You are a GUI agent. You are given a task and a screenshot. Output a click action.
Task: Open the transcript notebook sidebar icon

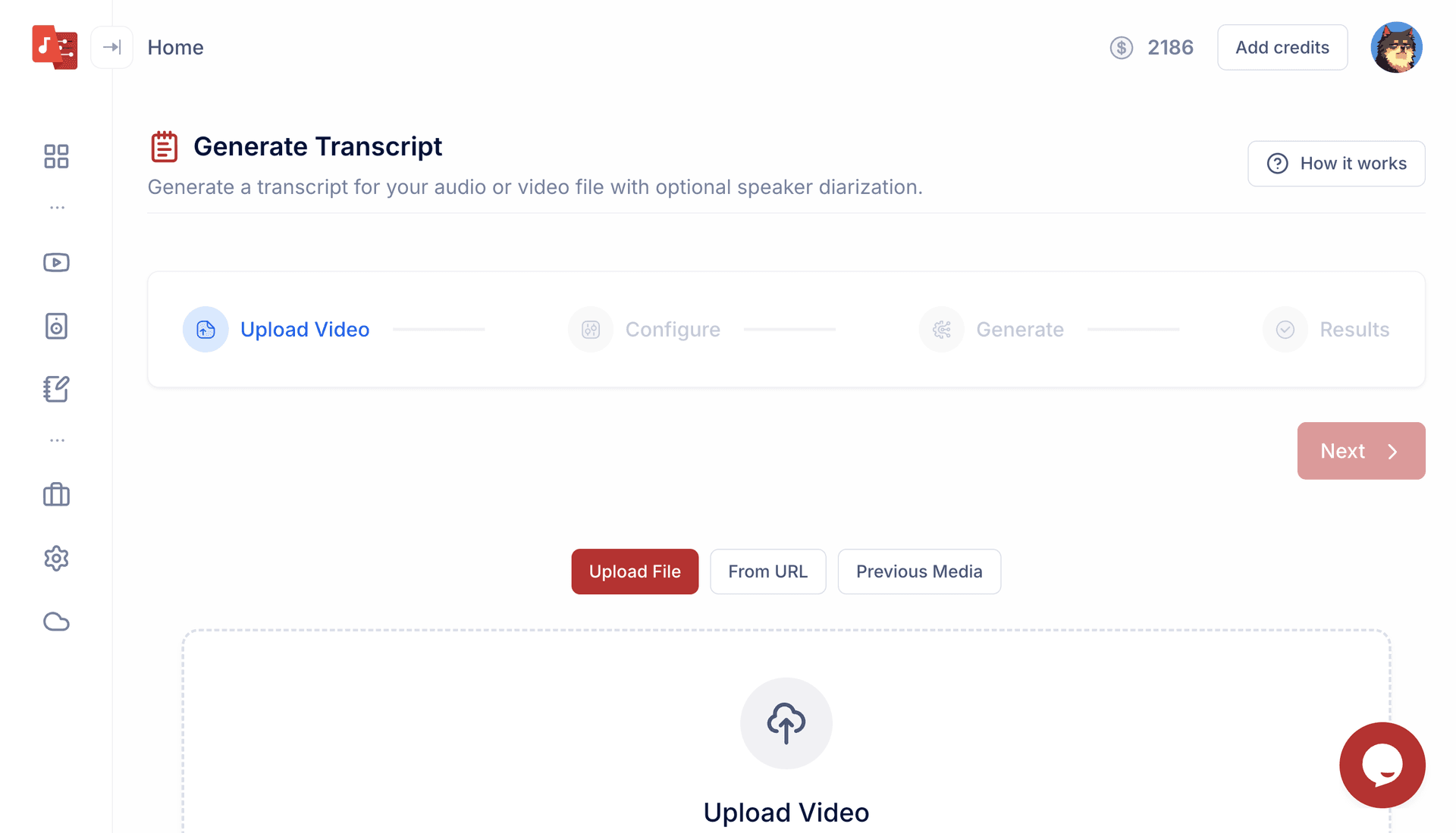click(x=56, y=389)
